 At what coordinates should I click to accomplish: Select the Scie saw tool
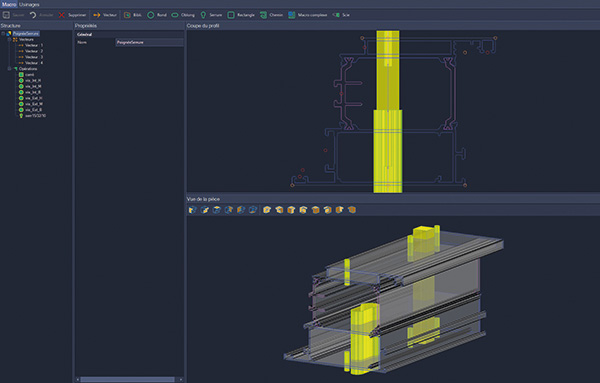pyautogui.click(x=341, y=15)
